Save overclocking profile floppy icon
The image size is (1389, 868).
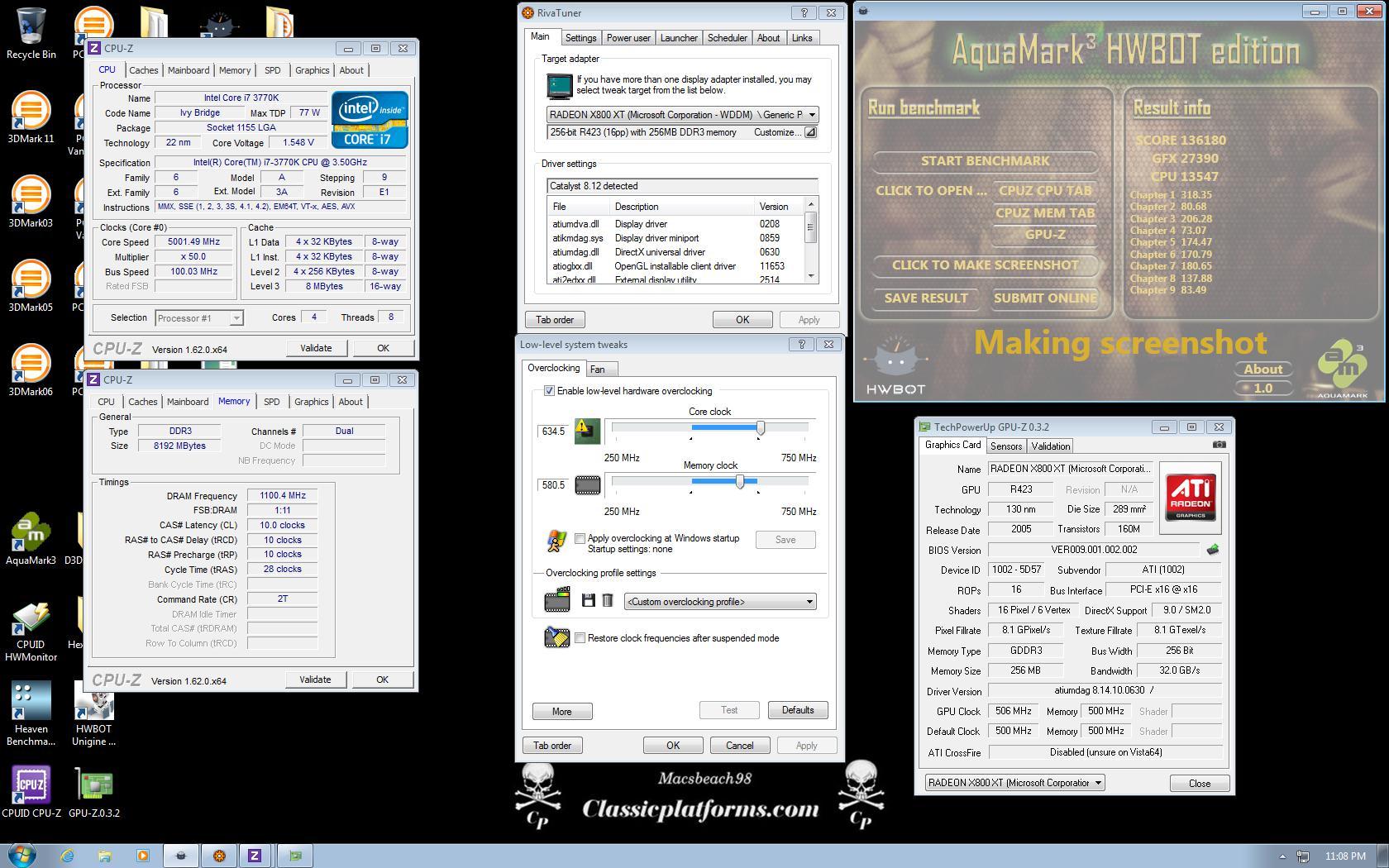pyautogui.click(x=588, y=600)
